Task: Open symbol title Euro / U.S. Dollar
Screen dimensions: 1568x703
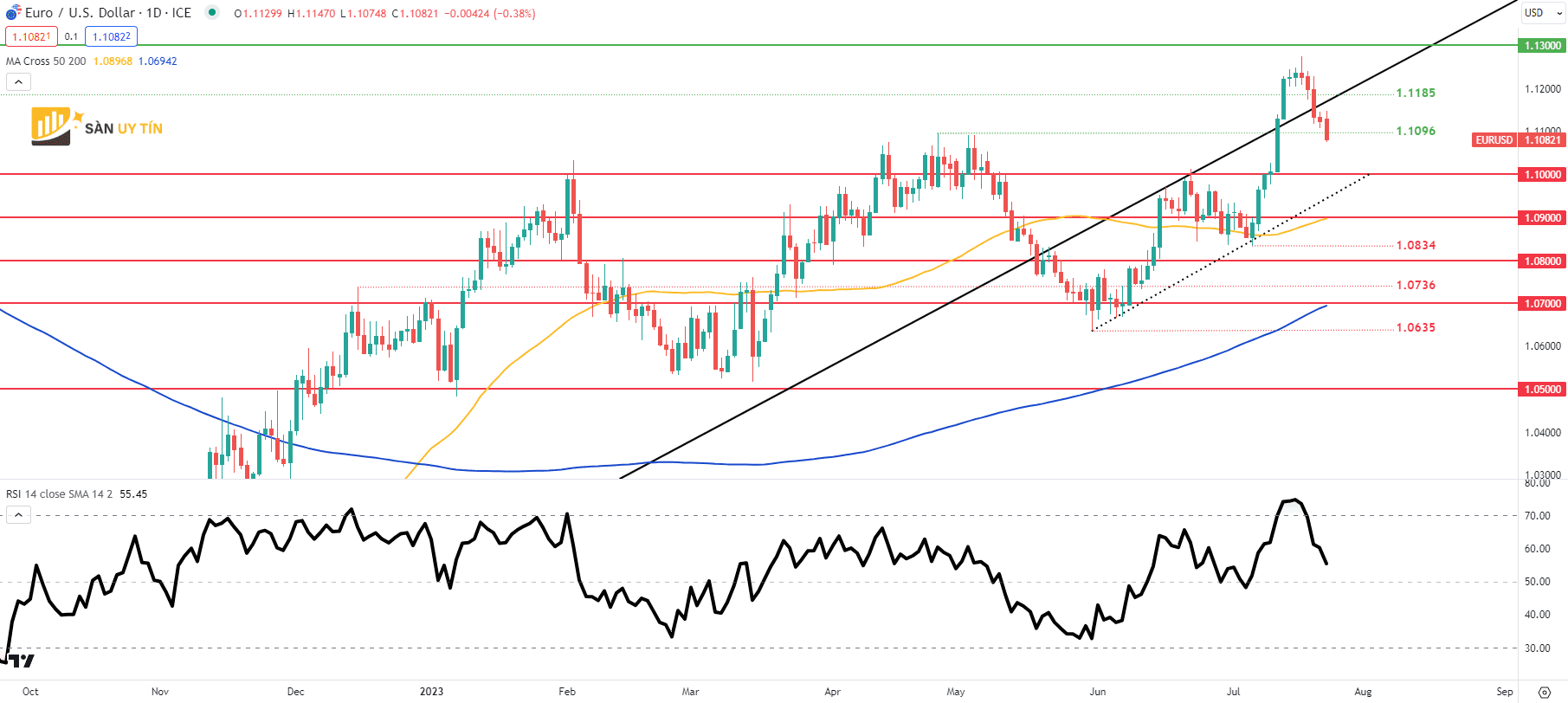Action: click(x=108, y=13)
